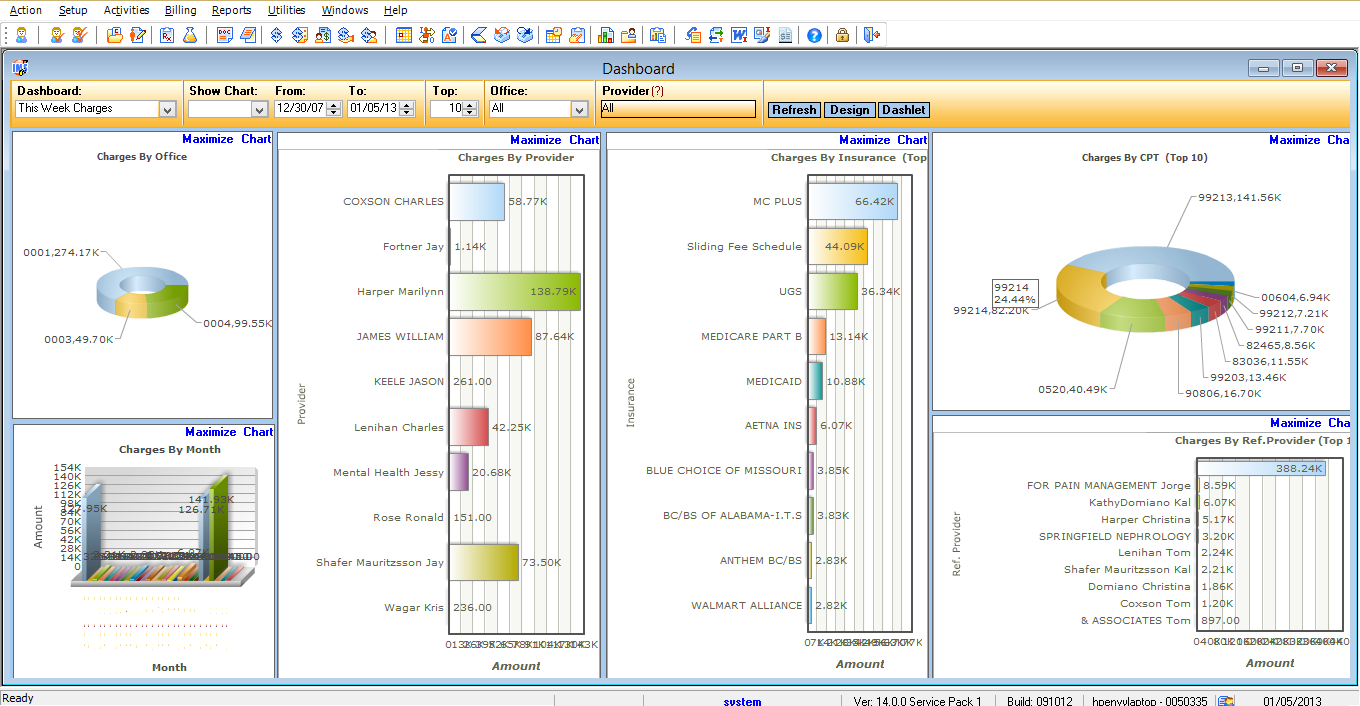Expand the Office dropdown
The image size is (1360, 706).
(579, 109)
